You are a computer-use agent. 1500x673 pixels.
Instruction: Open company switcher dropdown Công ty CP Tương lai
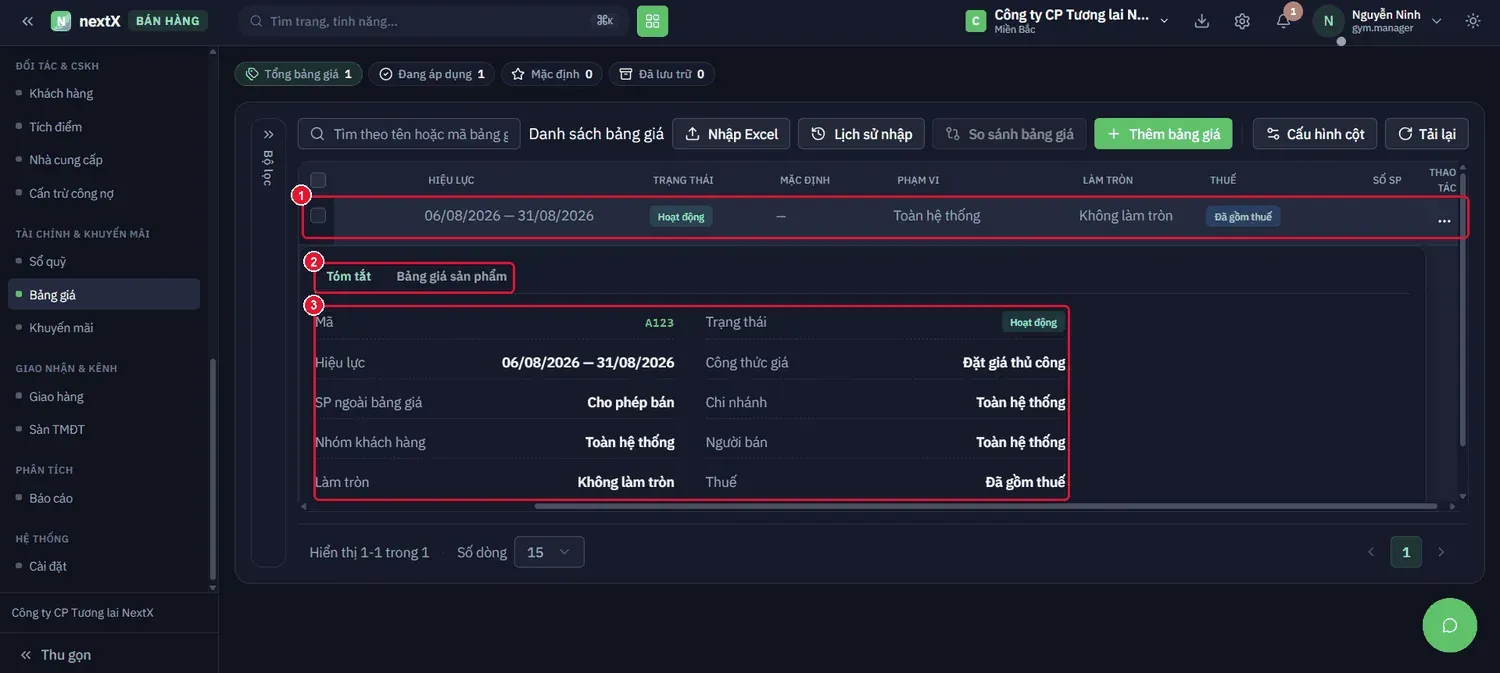[x=1068, y=21]
